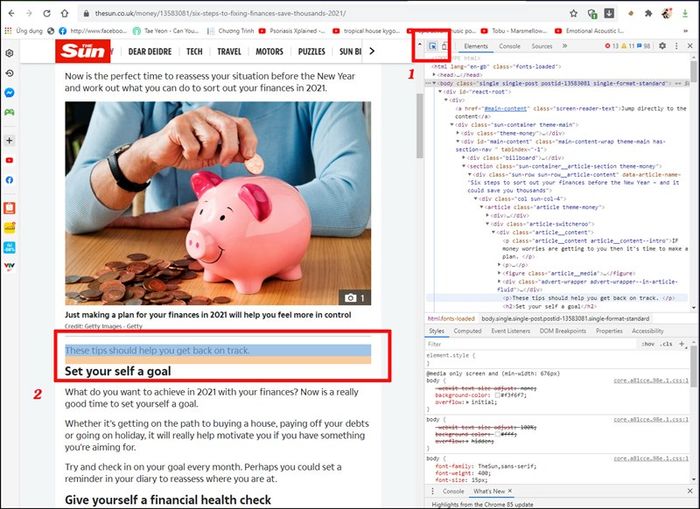This screenshot has height=509, width=700.
Task: Click the download extension icon in toolbar
Action: (609, 13)
